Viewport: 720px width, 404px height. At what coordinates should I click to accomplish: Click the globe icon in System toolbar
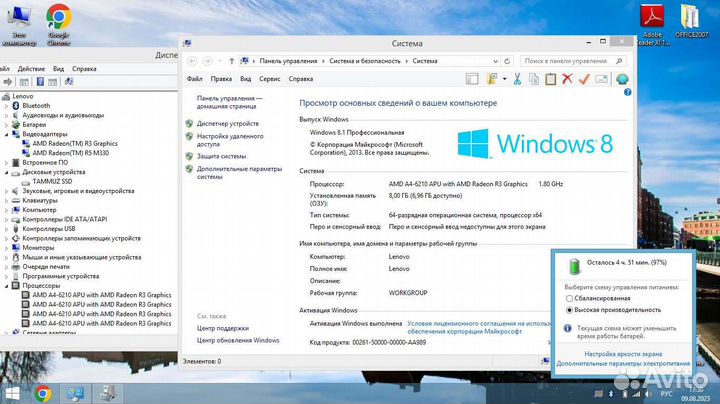tap(622, 79)
